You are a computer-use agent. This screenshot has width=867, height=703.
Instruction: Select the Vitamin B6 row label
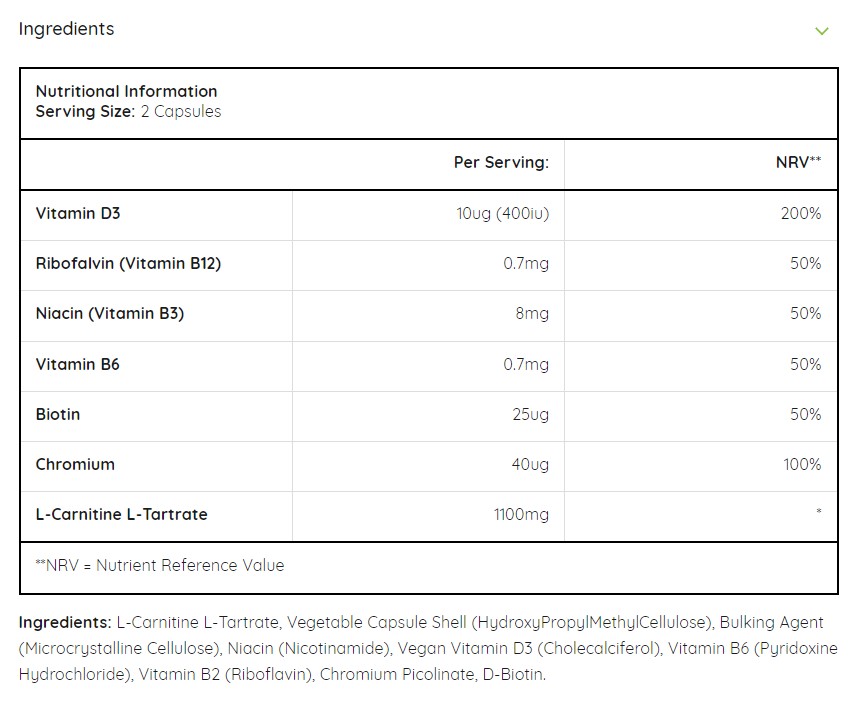(x=78, y=364)
